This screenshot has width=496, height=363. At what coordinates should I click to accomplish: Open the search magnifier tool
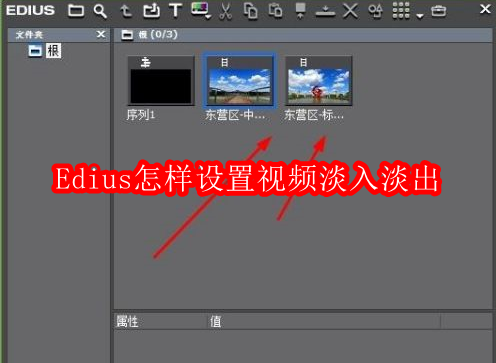point(100,11)
